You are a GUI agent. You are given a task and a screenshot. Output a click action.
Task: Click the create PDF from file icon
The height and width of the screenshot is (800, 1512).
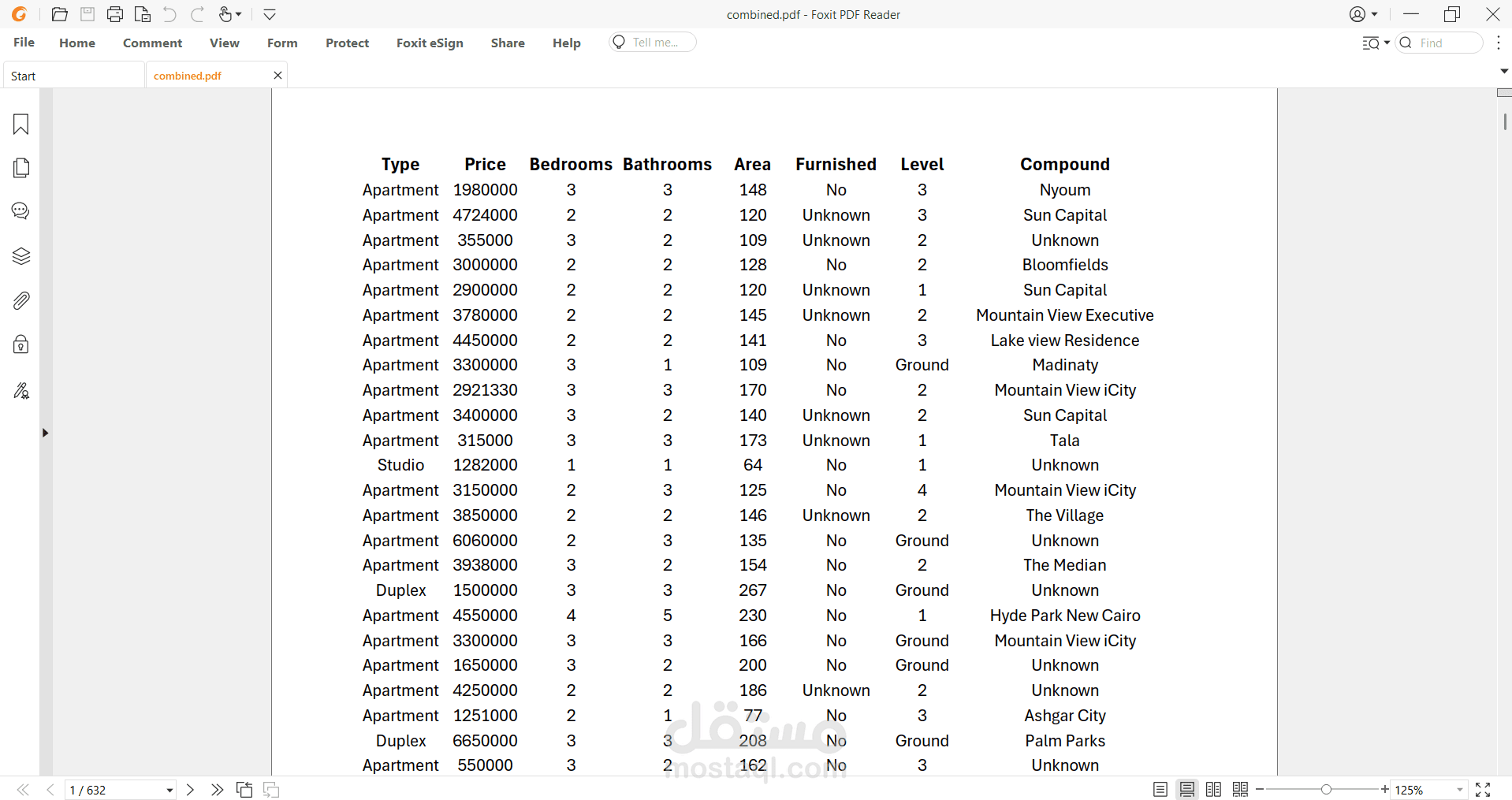coord(143,14)
